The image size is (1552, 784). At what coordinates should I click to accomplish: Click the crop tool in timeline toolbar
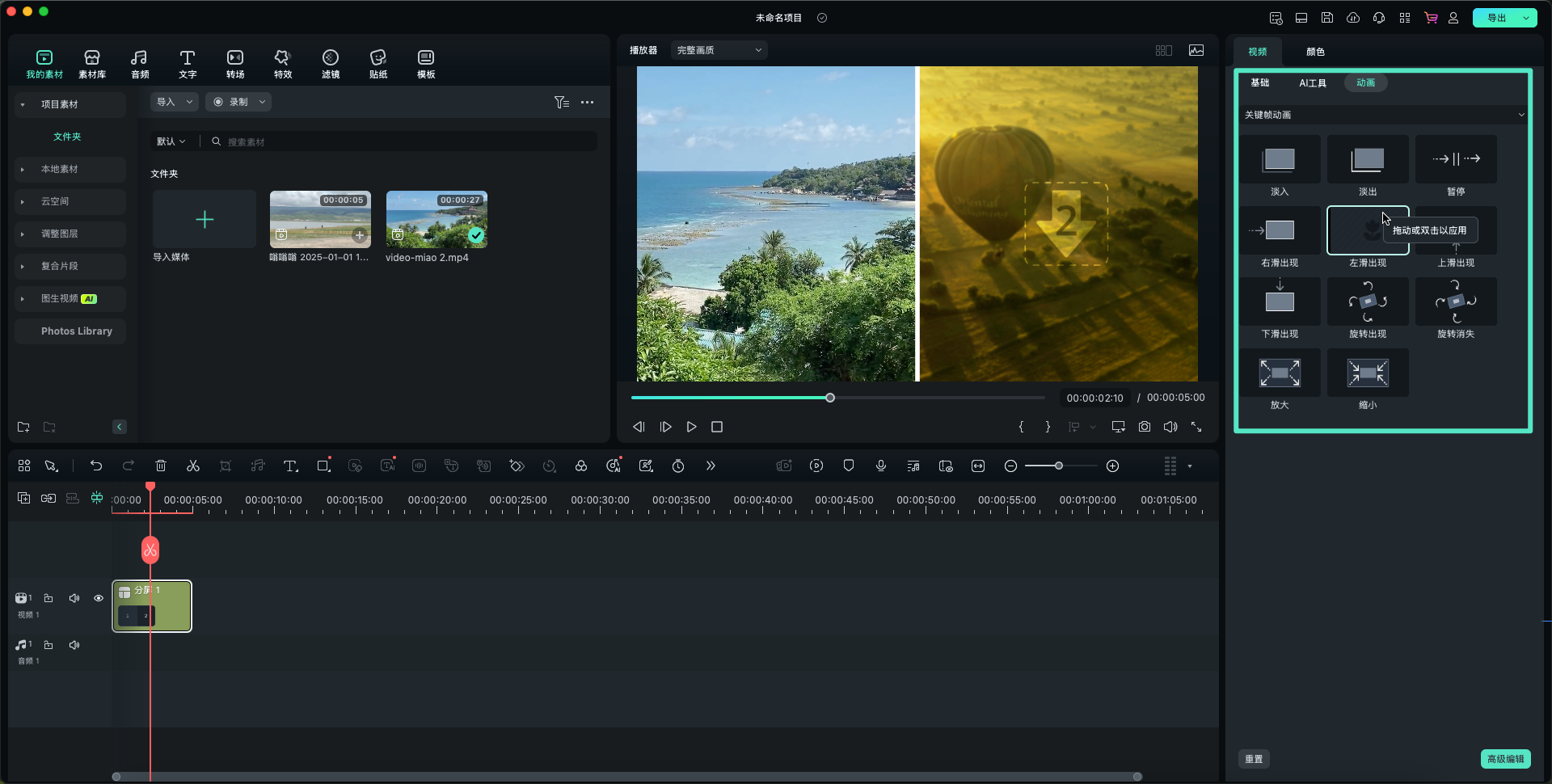[x=226, y=466]
